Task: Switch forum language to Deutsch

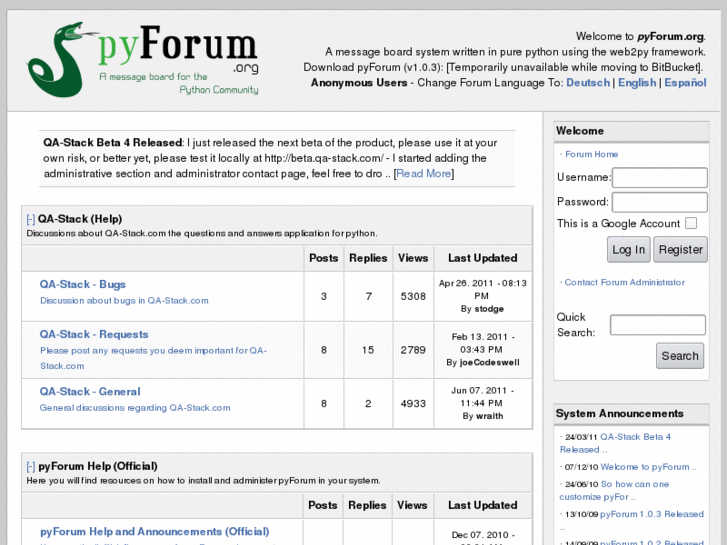Action: pos(588,83)
